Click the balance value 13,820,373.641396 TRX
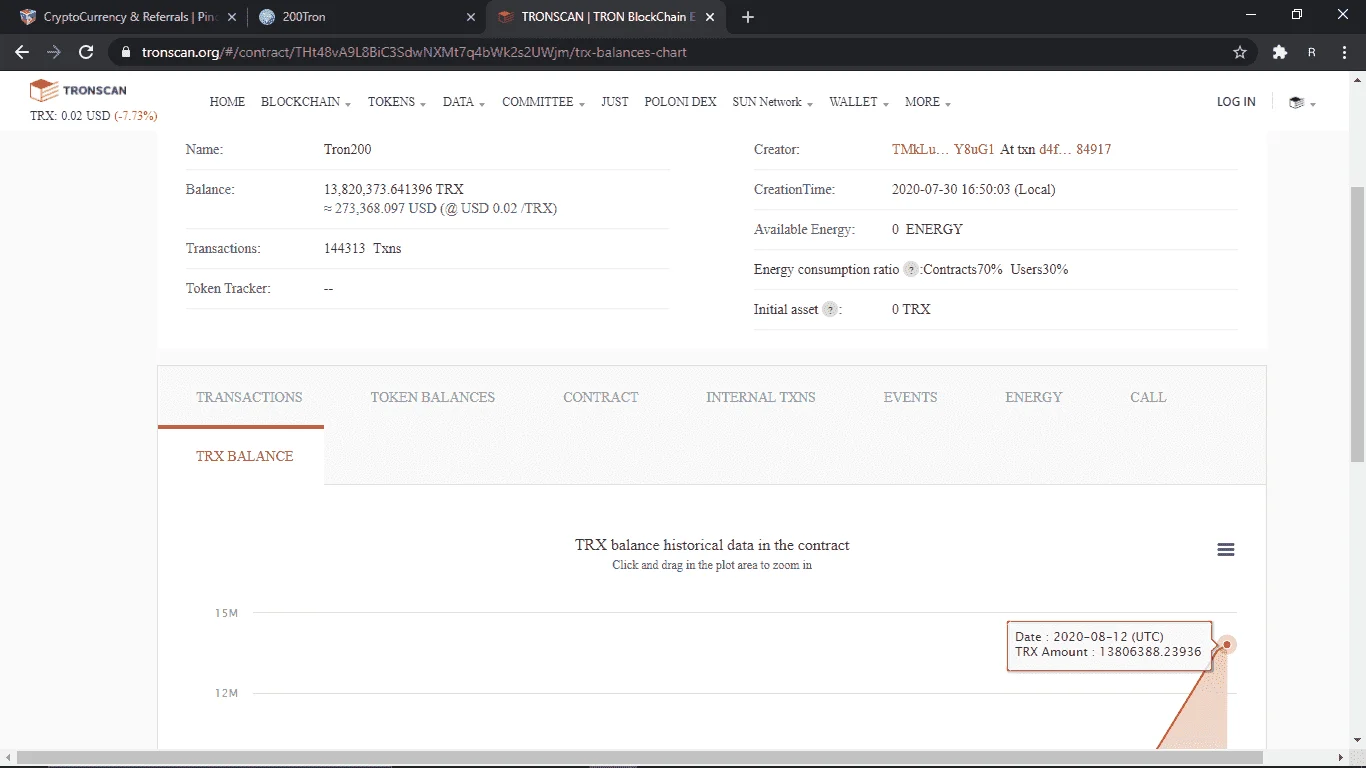 394,189
